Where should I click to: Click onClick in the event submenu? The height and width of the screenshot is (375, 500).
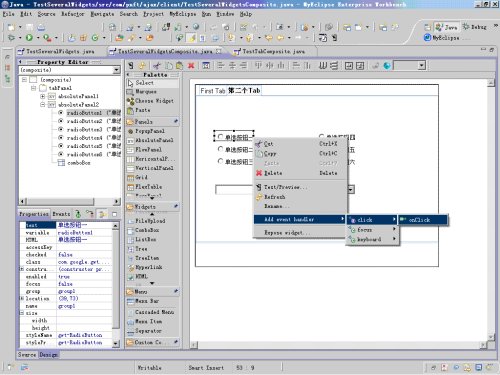423,220
